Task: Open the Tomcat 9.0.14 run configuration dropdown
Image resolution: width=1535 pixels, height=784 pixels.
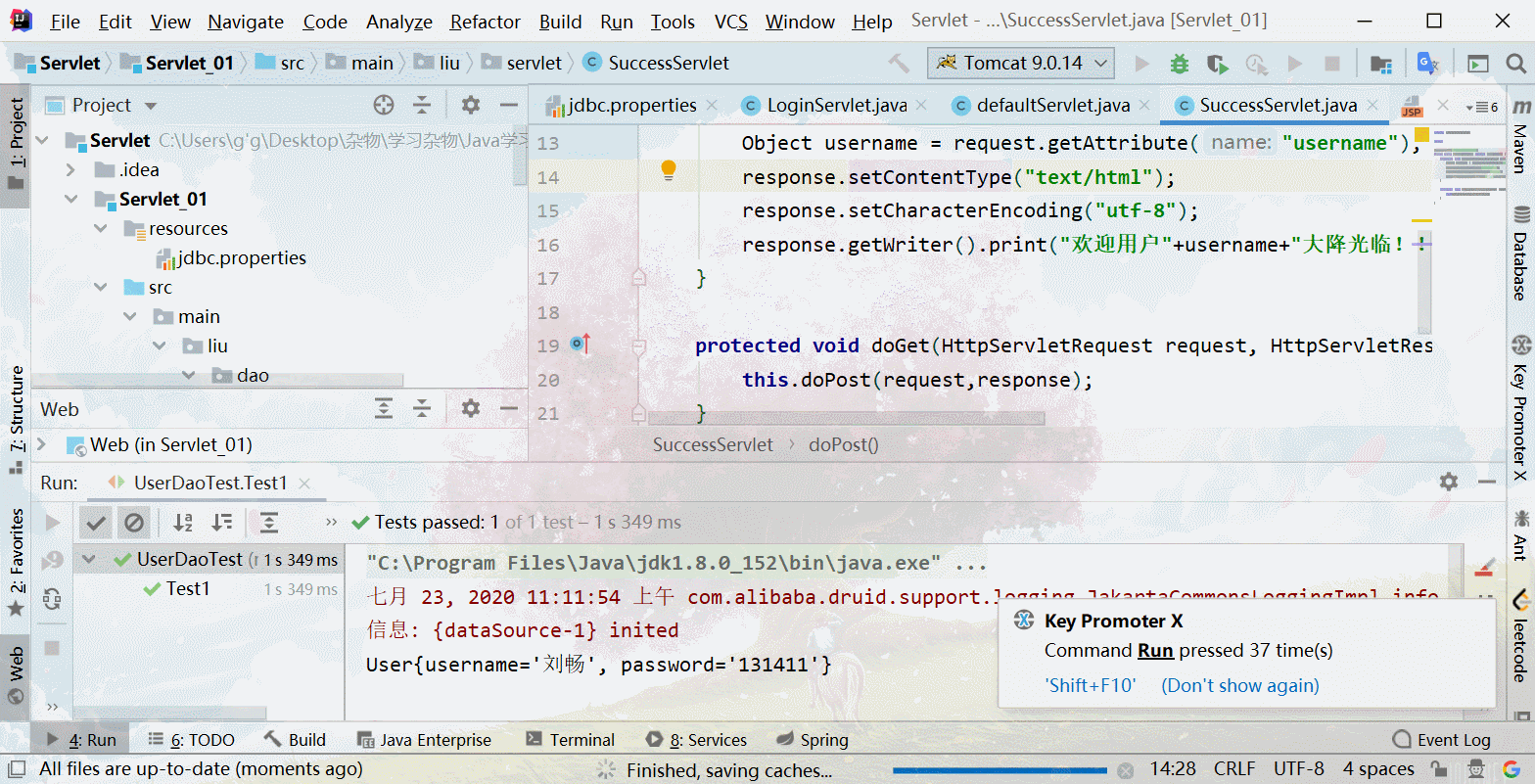Action: click(x=1021, y=64)
